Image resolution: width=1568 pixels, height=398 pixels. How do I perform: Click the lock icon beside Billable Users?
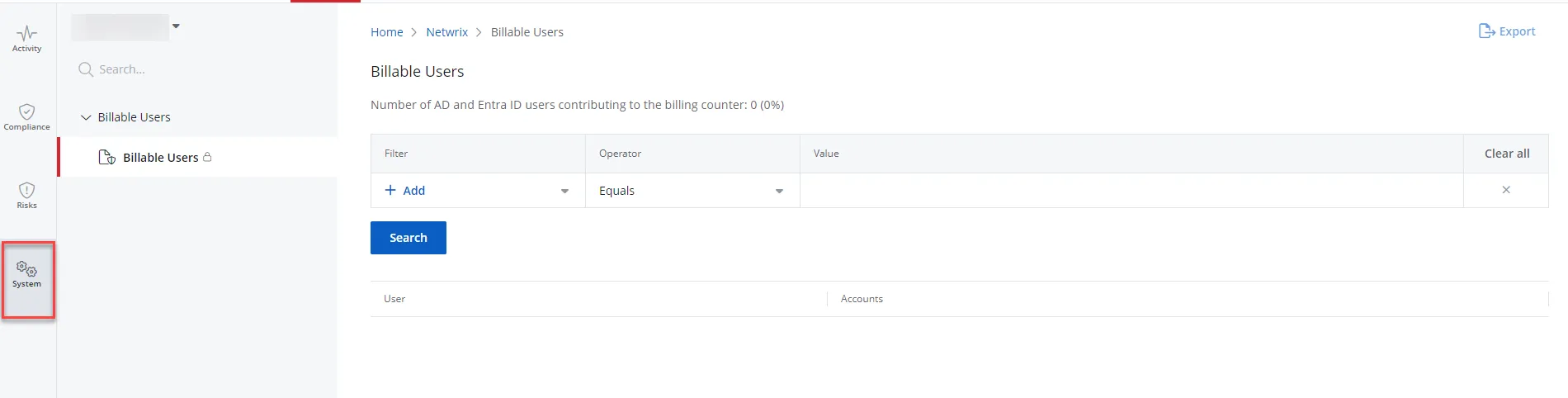[x=207, y=157]
